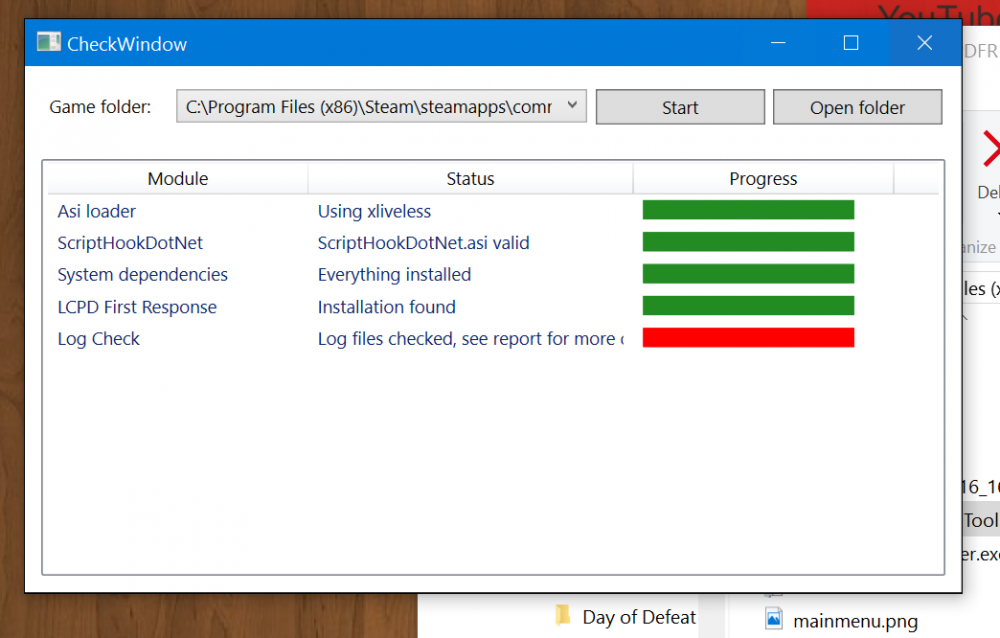Click LCPD First Response green progress bar
Viewport: 1000px width, 638px height.
748,306
